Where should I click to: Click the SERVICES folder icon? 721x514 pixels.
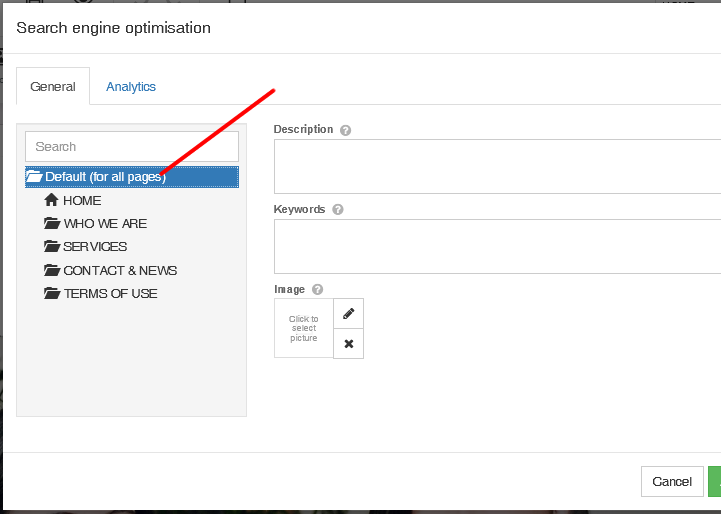pyautogui.click(x=52, y=246)
